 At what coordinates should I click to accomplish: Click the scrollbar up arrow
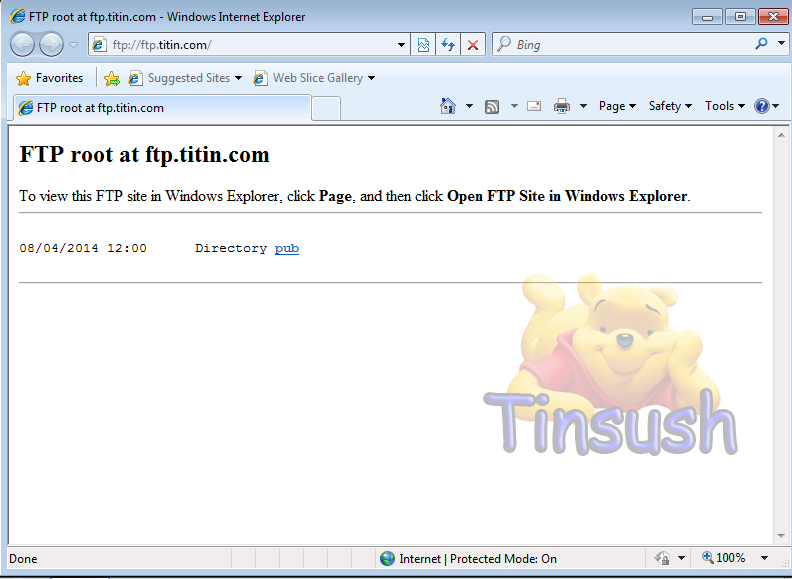781,135
